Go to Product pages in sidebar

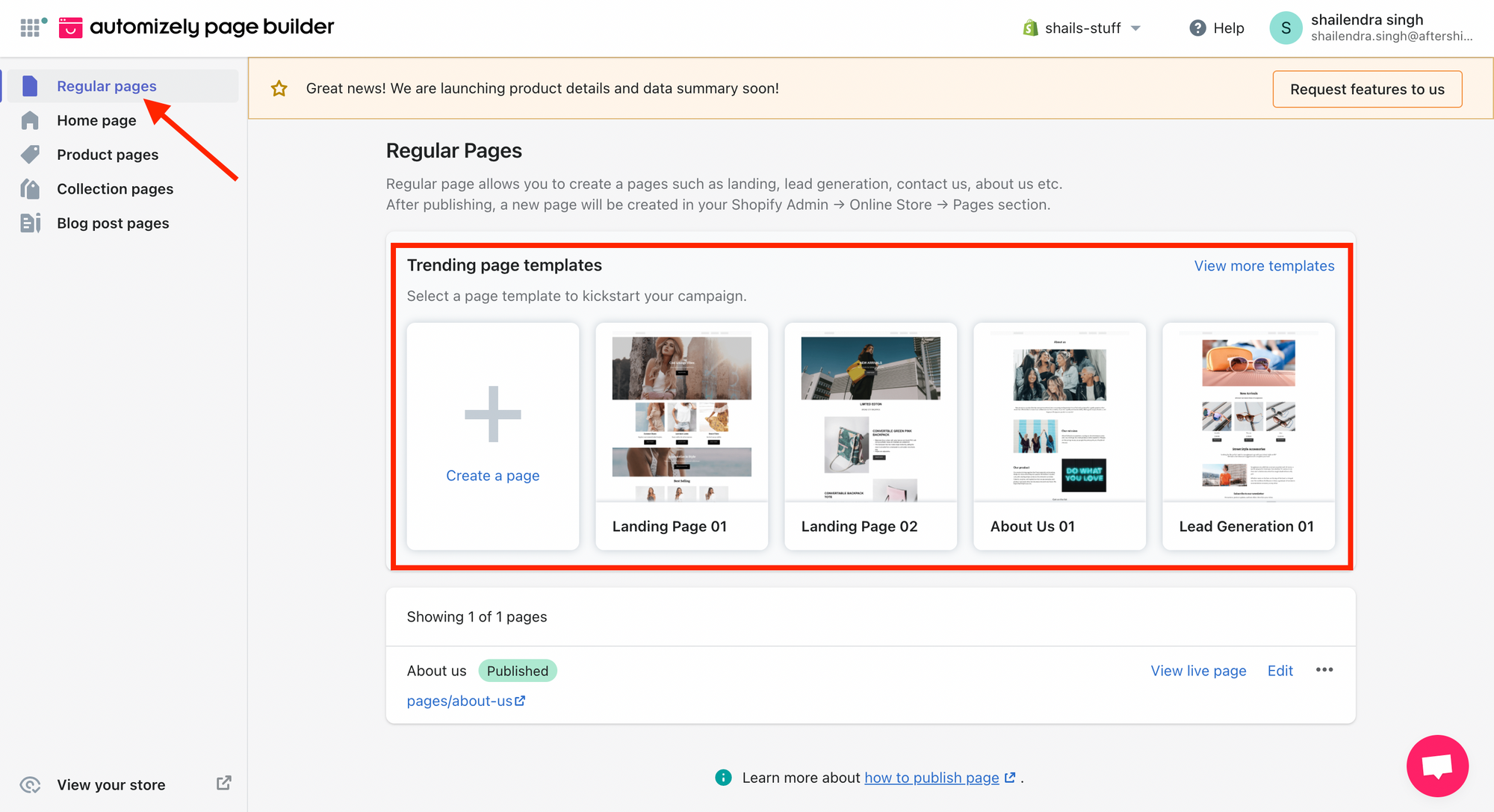tap(108, 155)
